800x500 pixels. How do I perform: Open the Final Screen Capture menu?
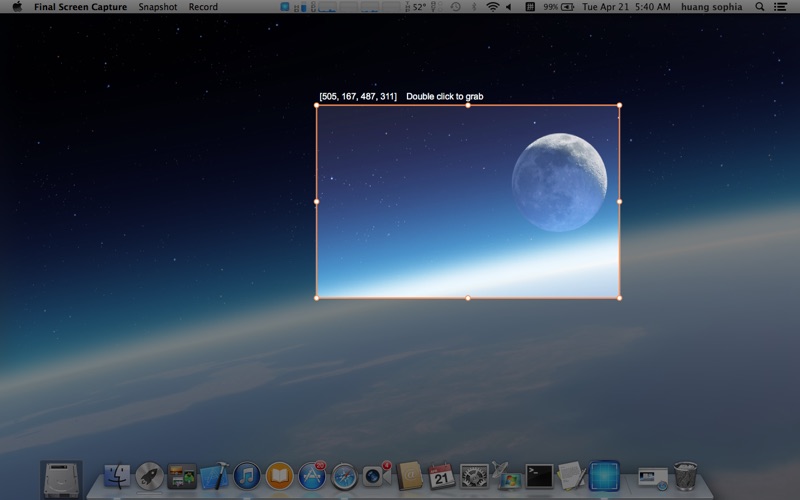81,7
